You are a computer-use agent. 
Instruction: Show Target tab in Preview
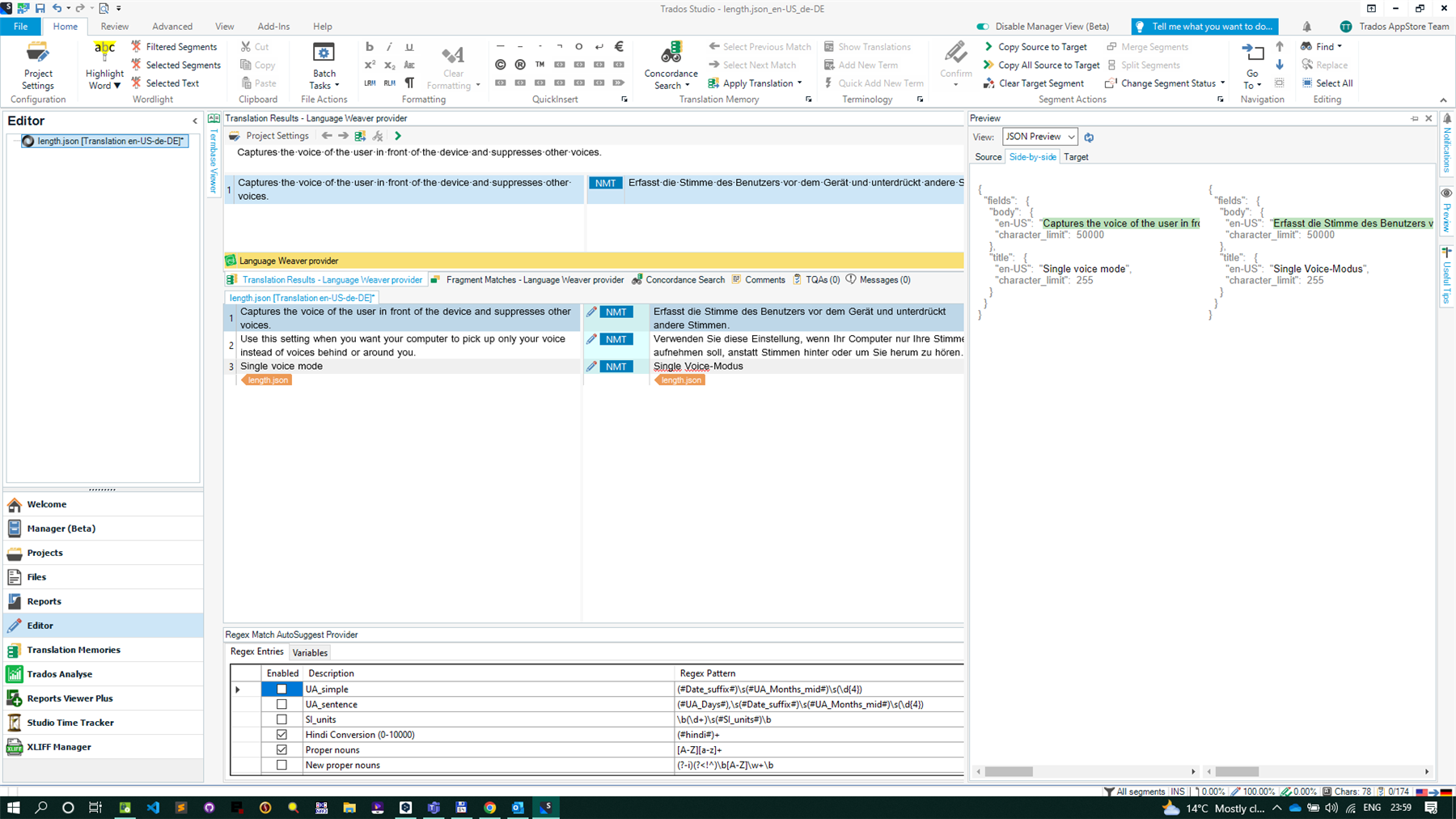1076,157
